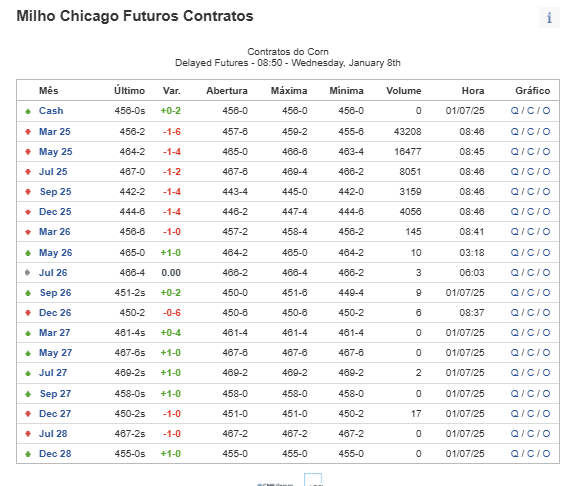Click the red down arrow beside Dec 27
Screen dimensions: 566x486
tap(28, 414)
